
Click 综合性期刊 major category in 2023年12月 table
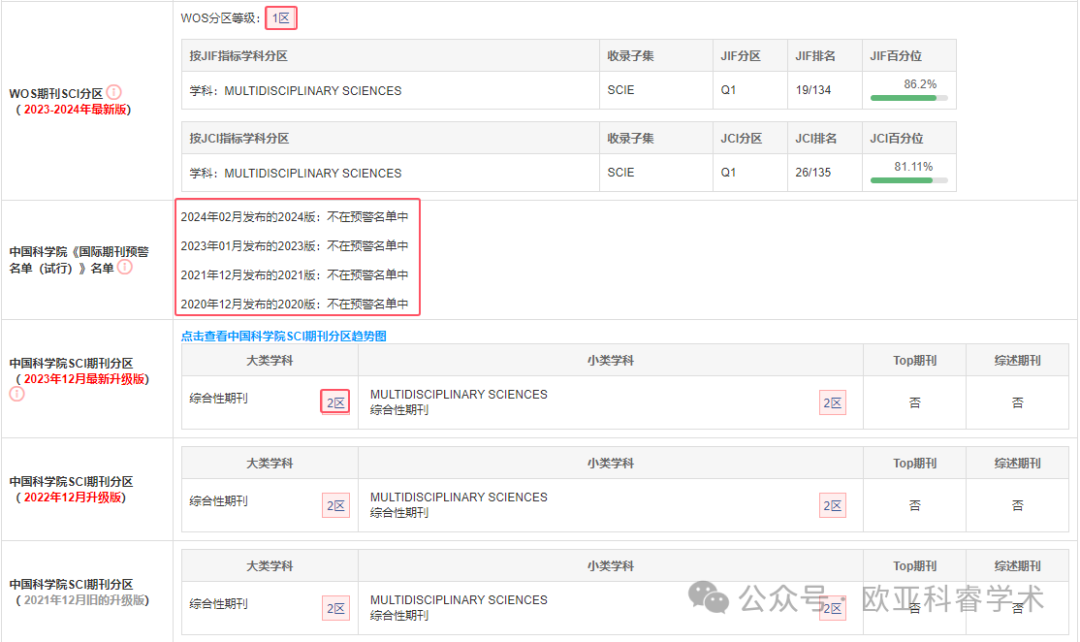click(x=218, y=398)
